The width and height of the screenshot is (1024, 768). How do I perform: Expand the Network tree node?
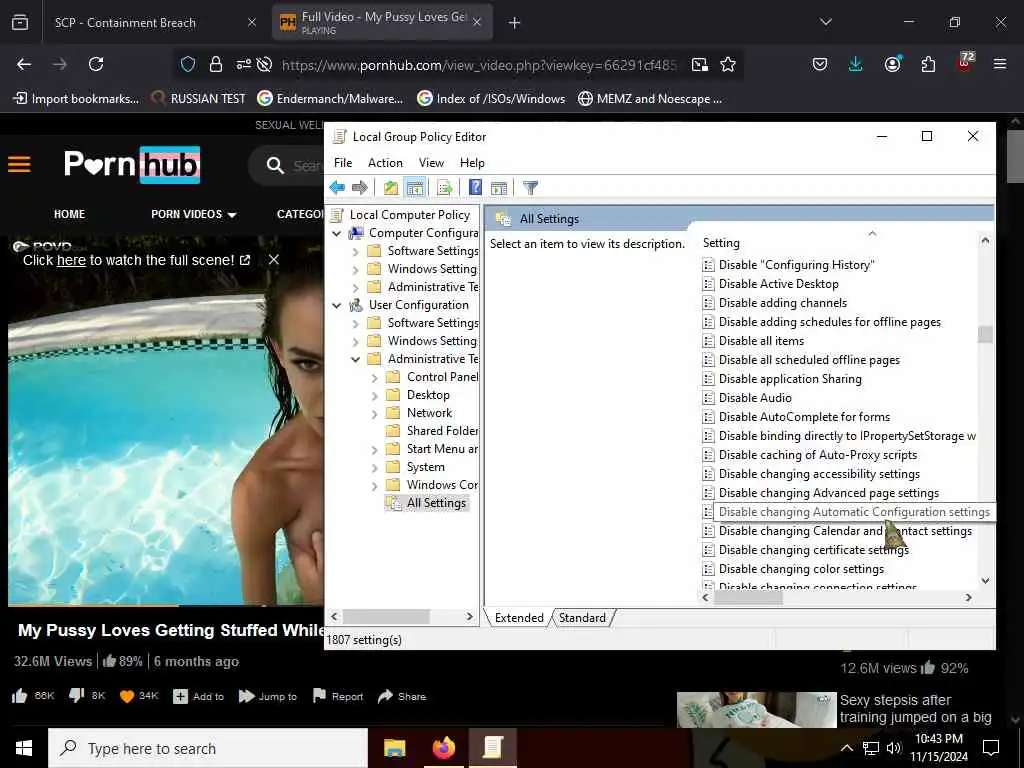point(374,413)
